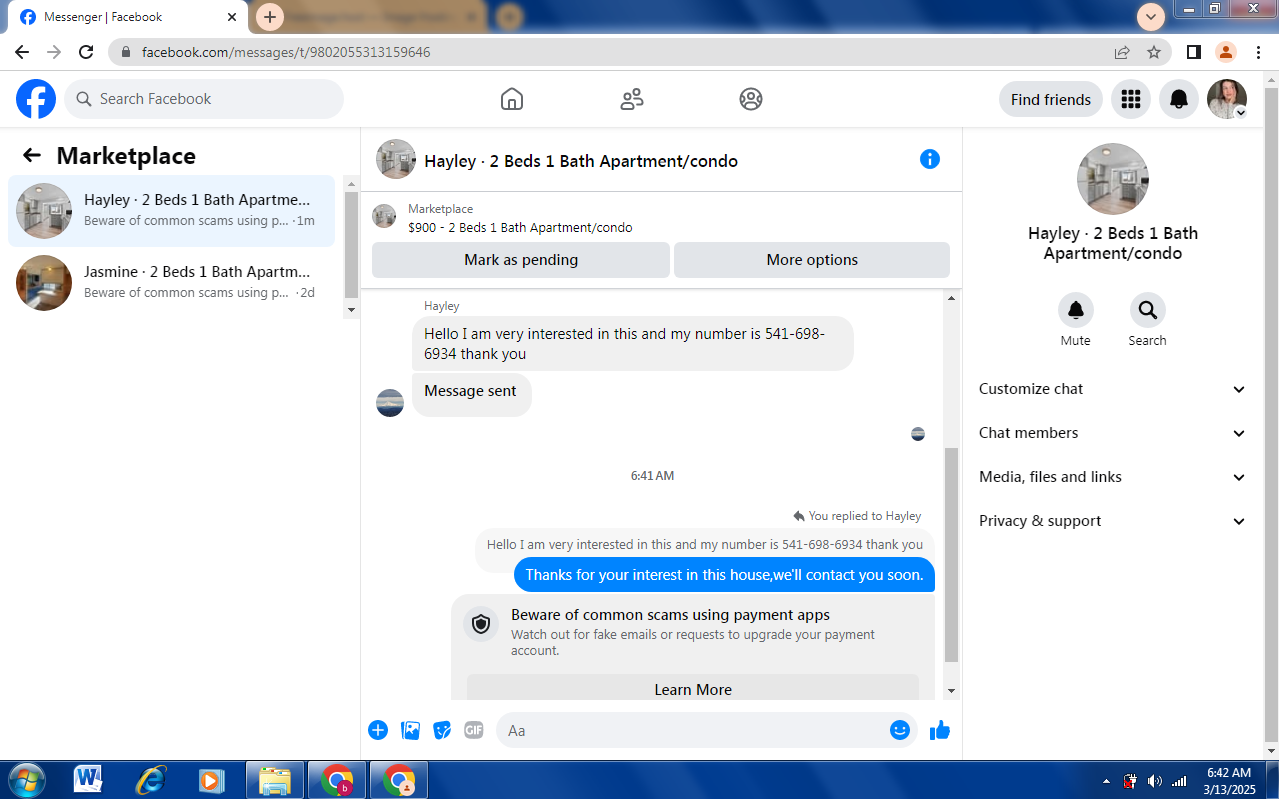Viewport: 1279px width, 799px height.
Task: Open the $900 Marketplace listing link
Action: (520, 227)
